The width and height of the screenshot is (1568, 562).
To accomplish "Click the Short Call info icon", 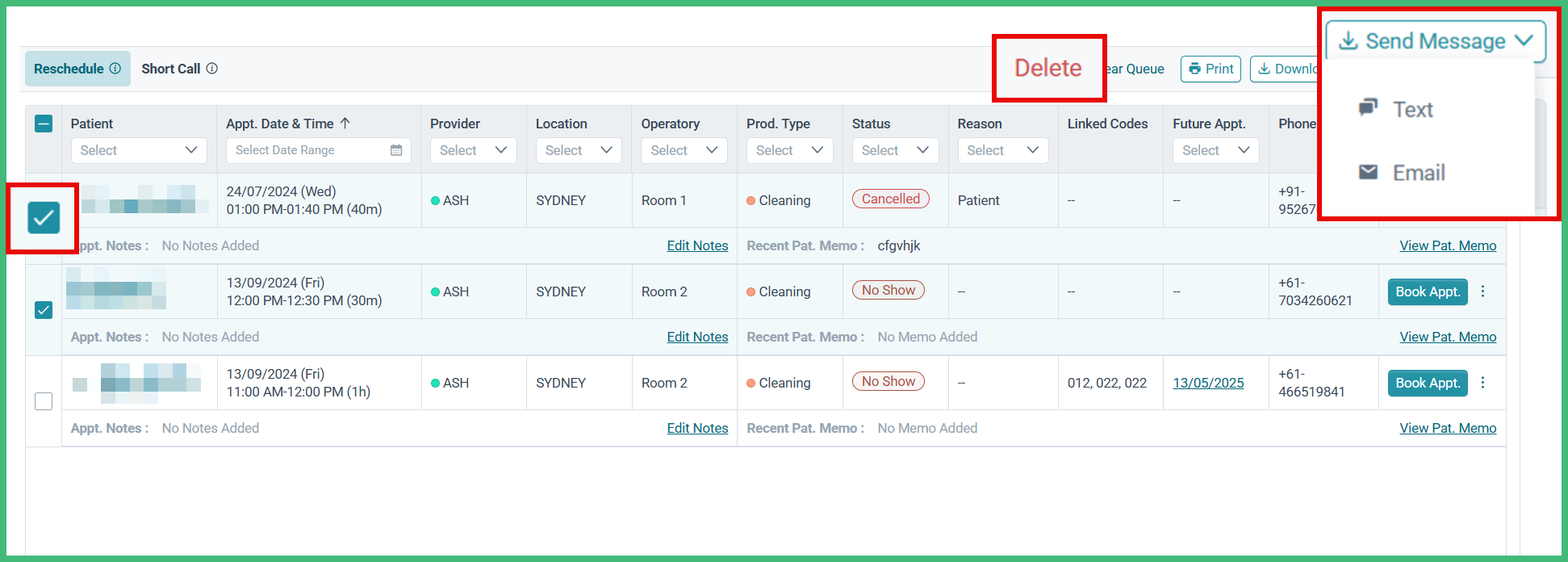I will tap(212, 69).
